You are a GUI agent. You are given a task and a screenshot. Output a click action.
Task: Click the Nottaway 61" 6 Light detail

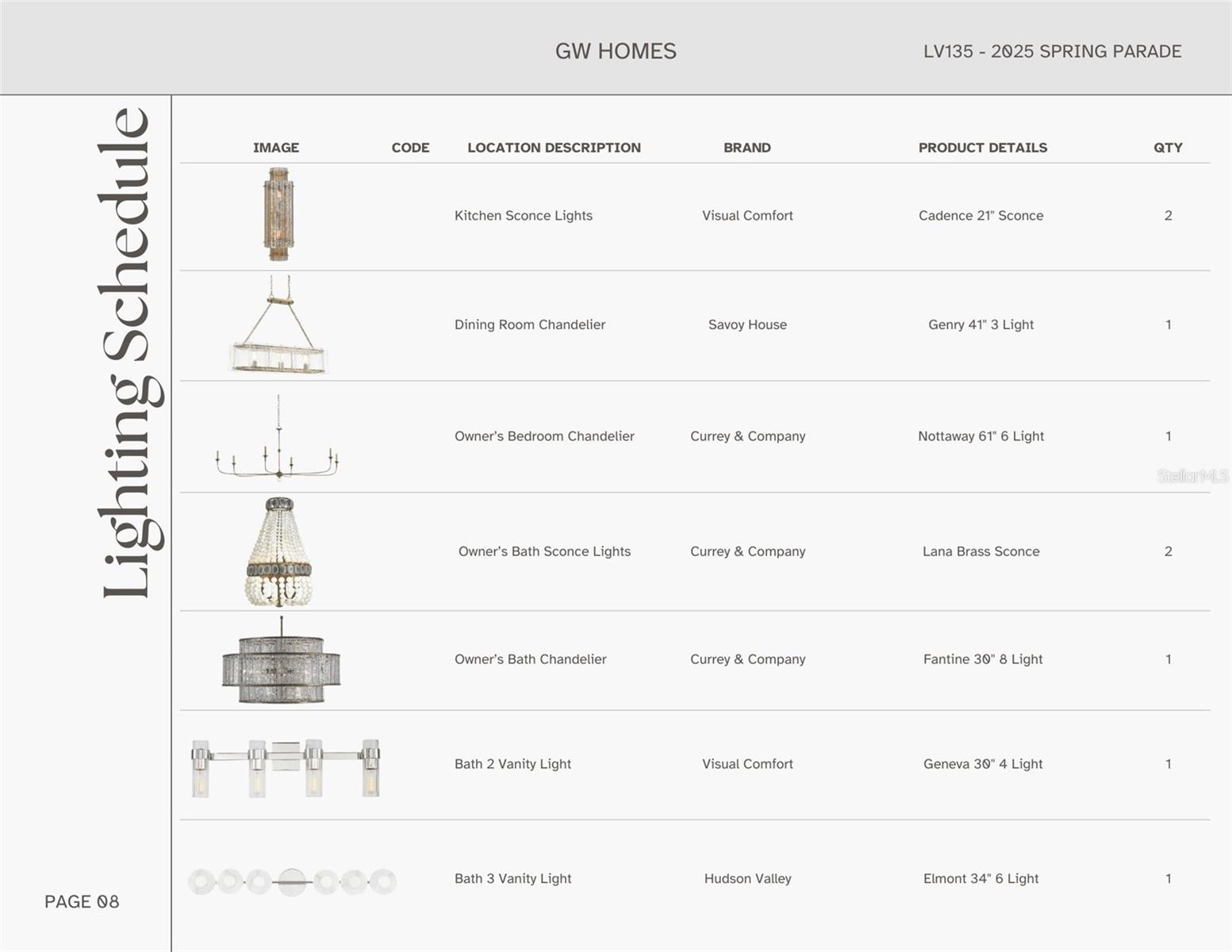pos(981,436)
